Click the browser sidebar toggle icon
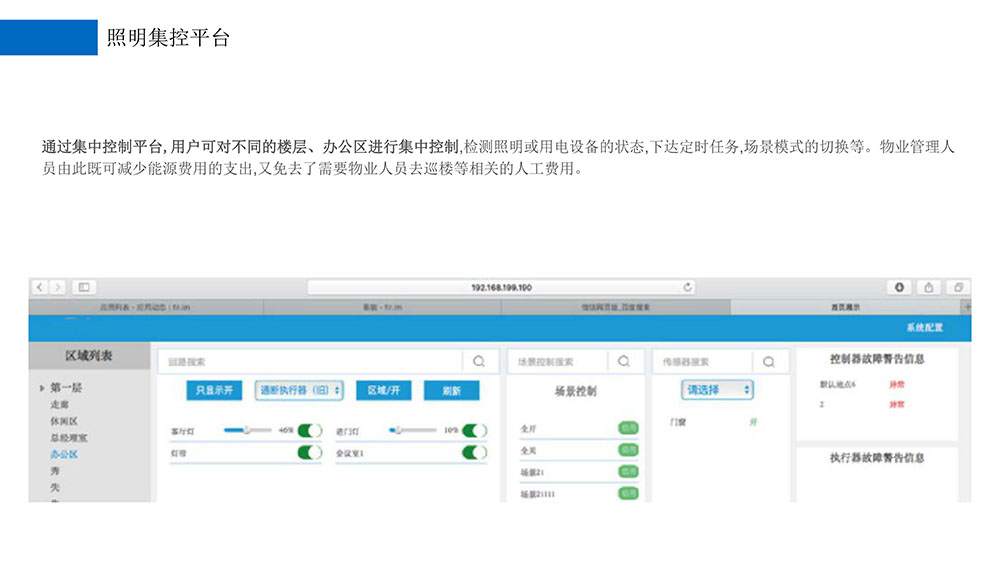This screenshot has height=563, width=1000. pos(83,288)
